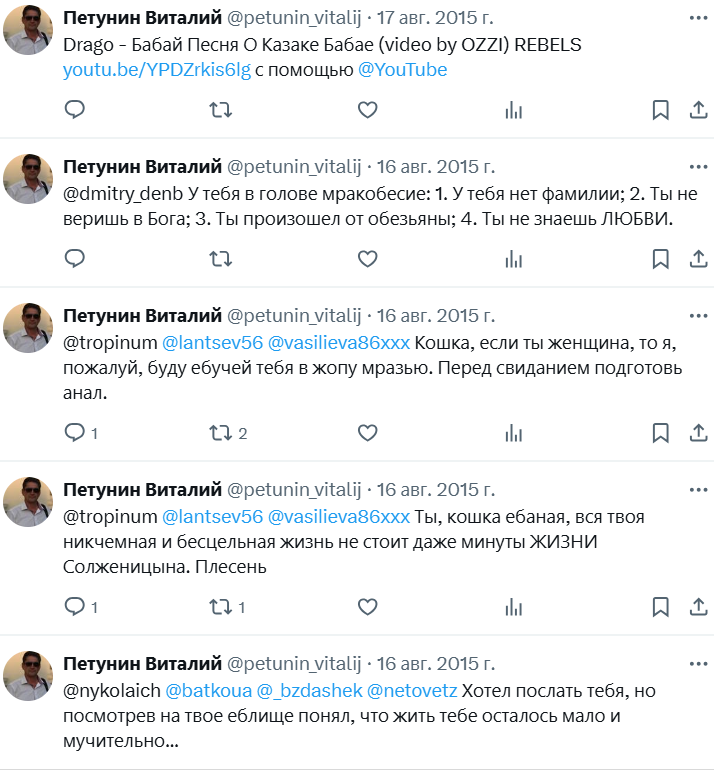The height and width of the screenshot is (770, 714).
Task: Open the @batkoua profile mention
Action: click(207, 690)
